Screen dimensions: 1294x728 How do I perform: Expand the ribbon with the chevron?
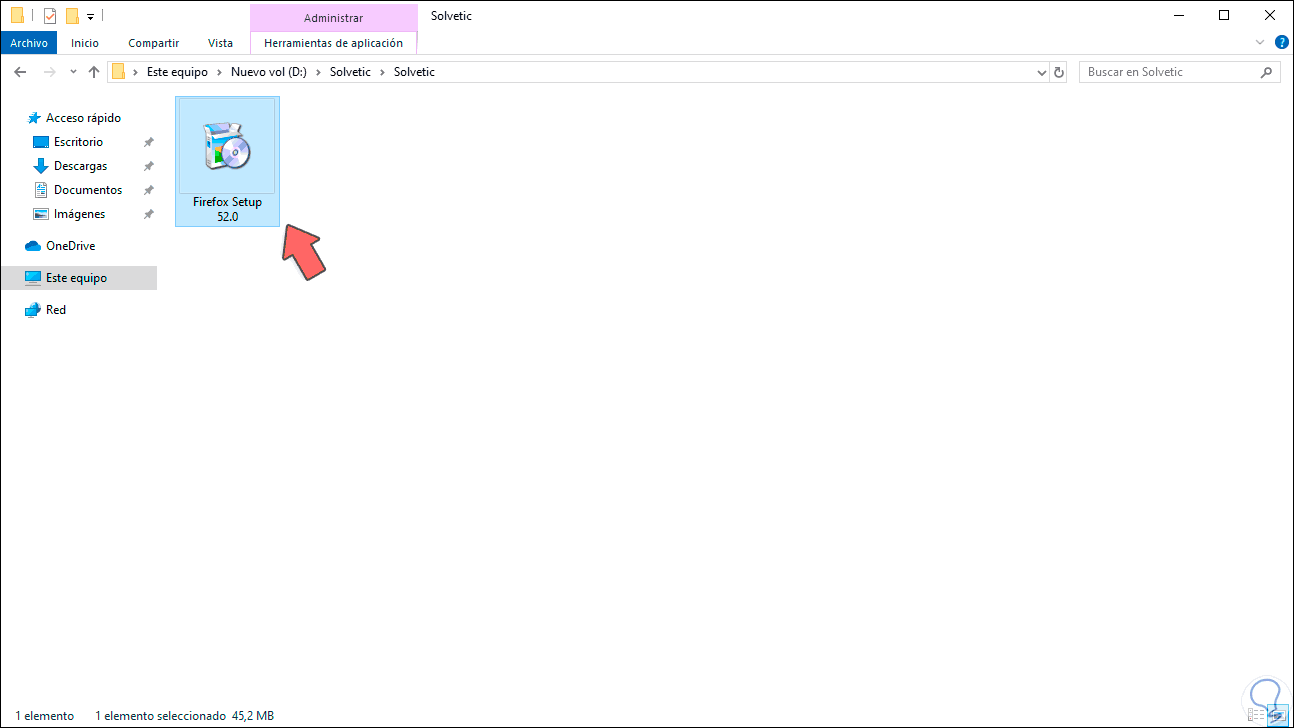pos(1260,43)
